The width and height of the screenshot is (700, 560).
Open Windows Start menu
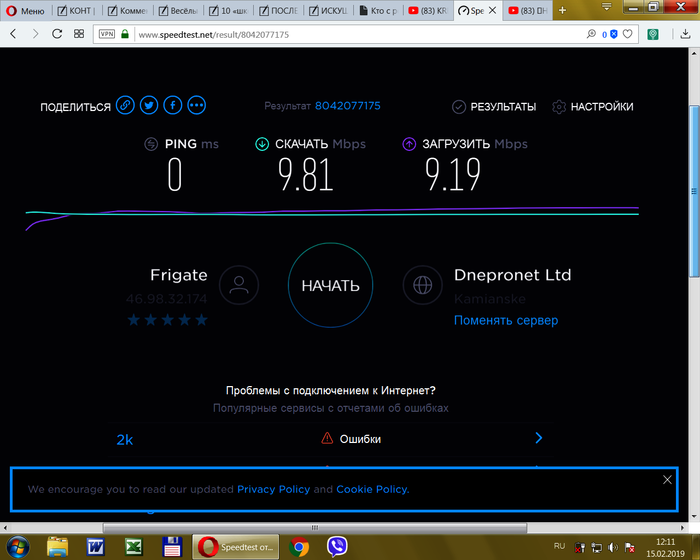click(18, 546)
